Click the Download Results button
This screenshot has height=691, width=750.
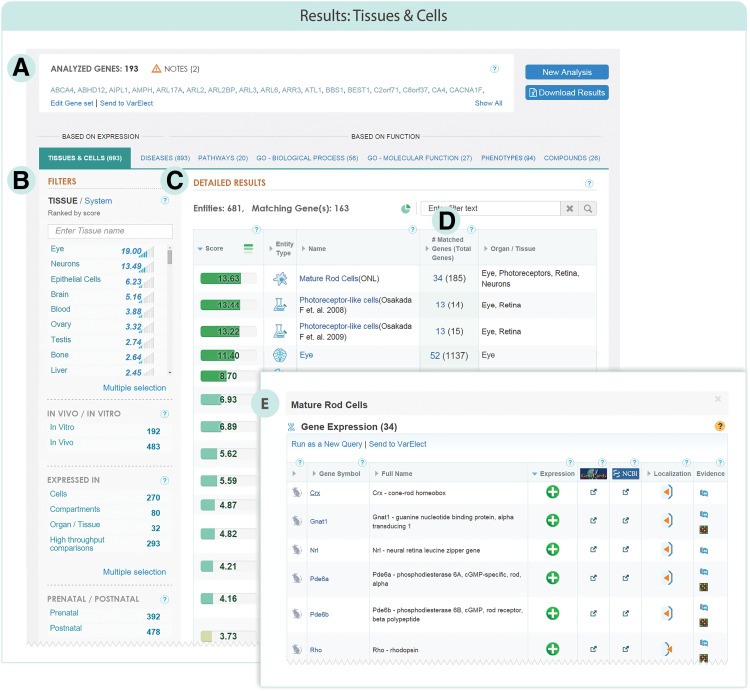point(566,93)
